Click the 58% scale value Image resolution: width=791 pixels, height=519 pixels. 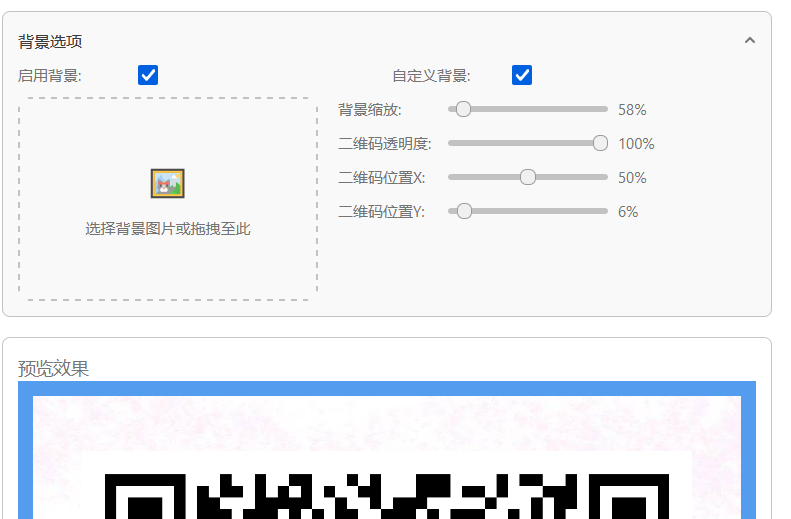pos(632,109)
